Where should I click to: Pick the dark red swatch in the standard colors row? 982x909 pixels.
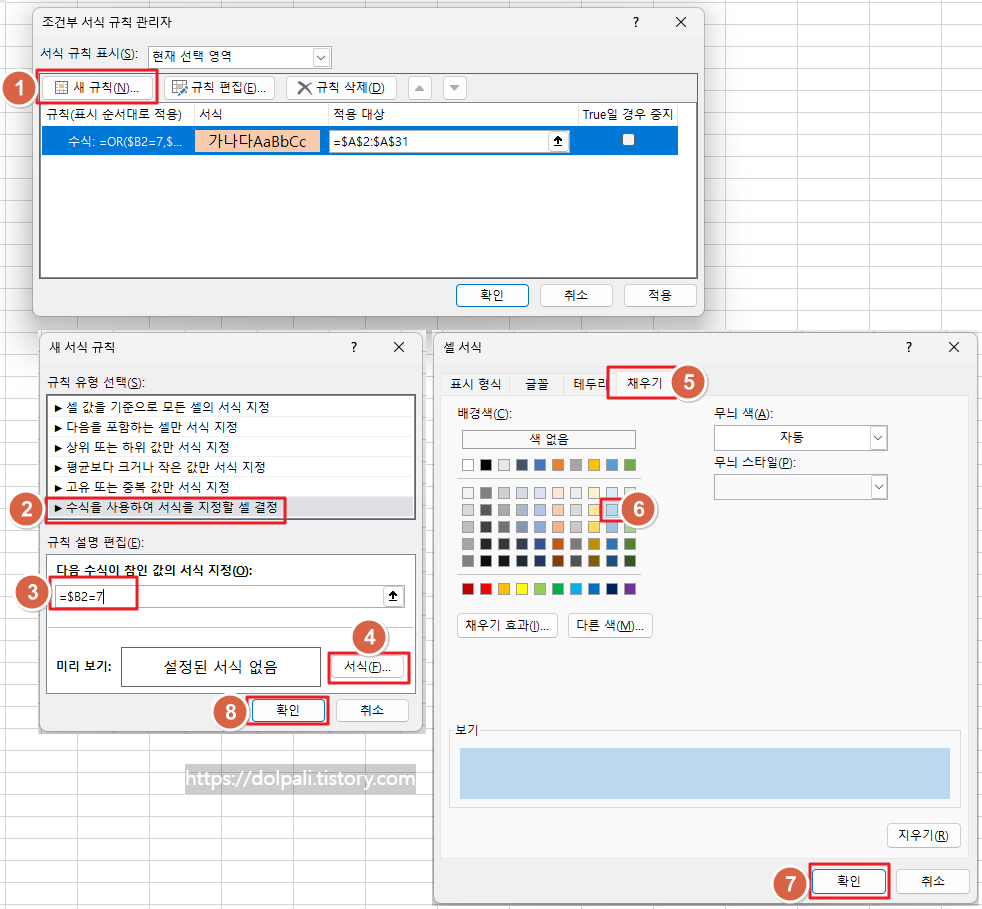(x=468, y=589)
